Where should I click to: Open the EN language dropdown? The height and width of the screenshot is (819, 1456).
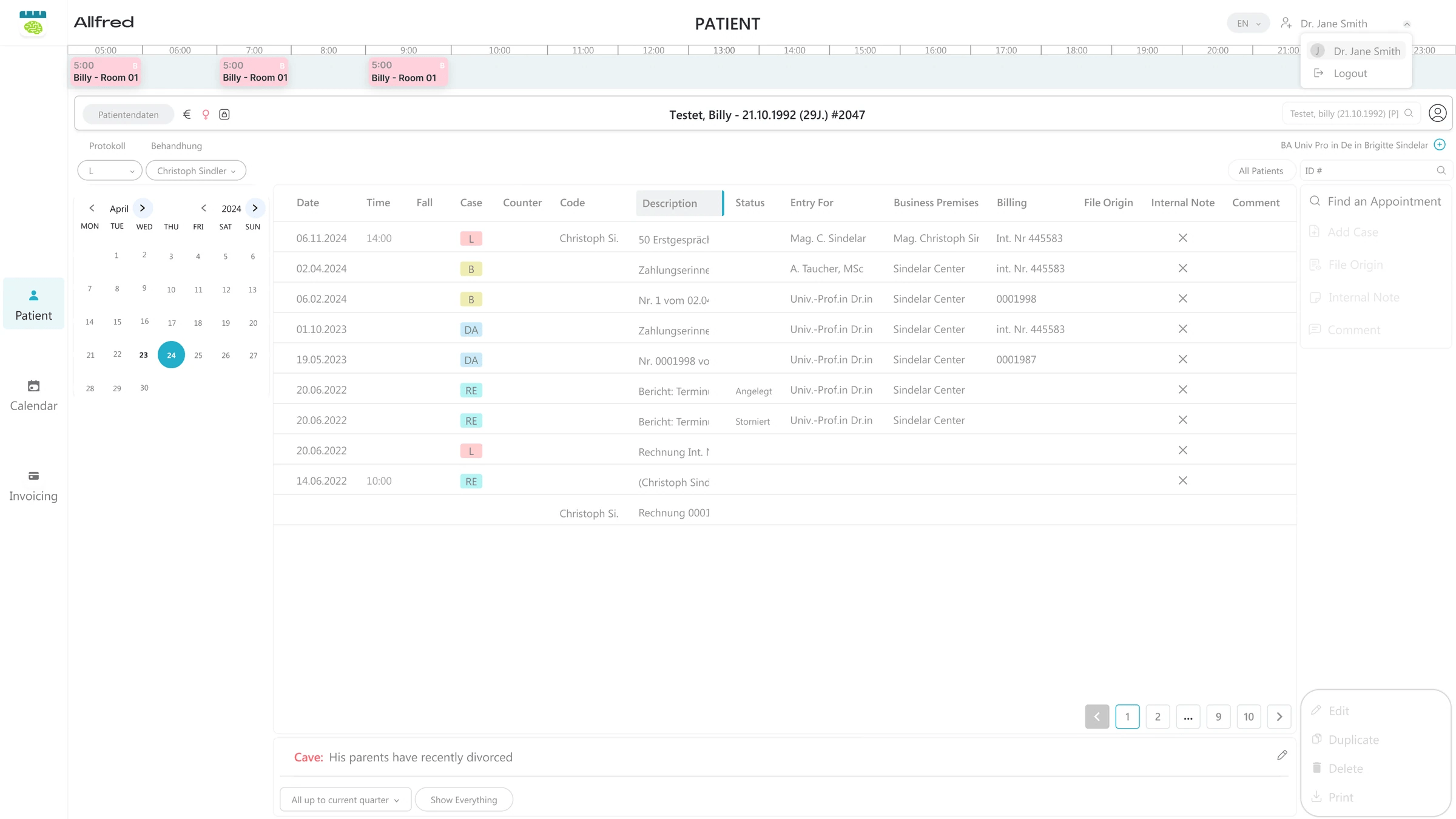(1248, 23)
